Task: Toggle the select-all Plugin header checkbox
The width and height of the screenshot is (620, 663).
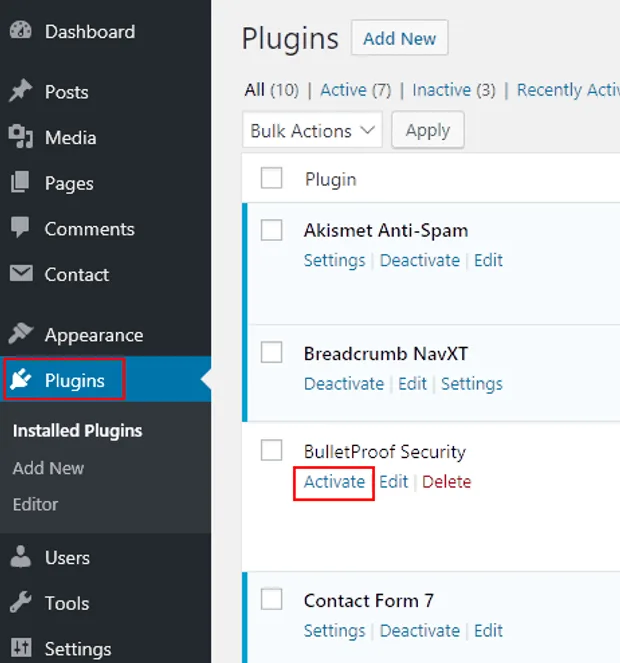Action: [272, 178]
